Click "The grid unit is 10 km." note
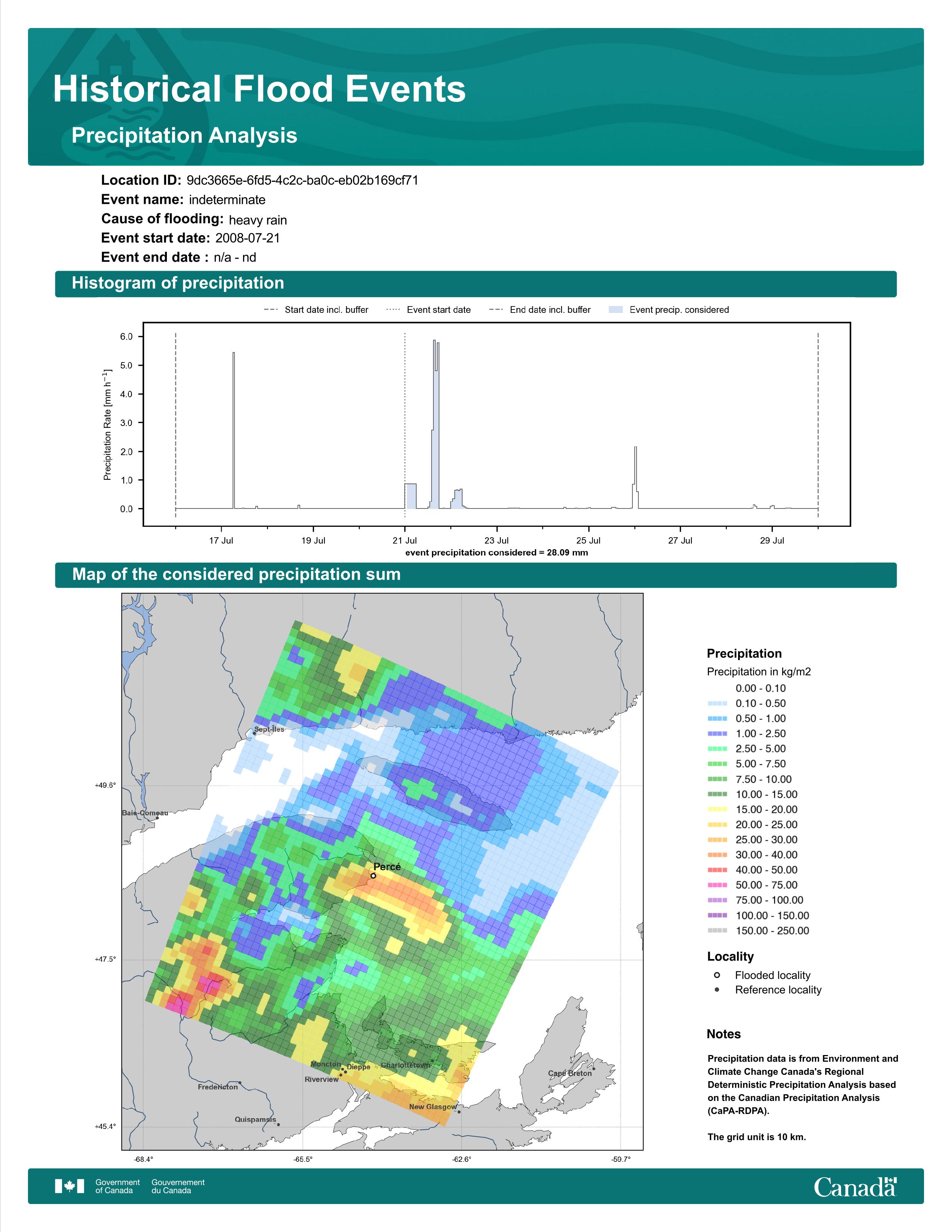 [x=757, y=1137]
